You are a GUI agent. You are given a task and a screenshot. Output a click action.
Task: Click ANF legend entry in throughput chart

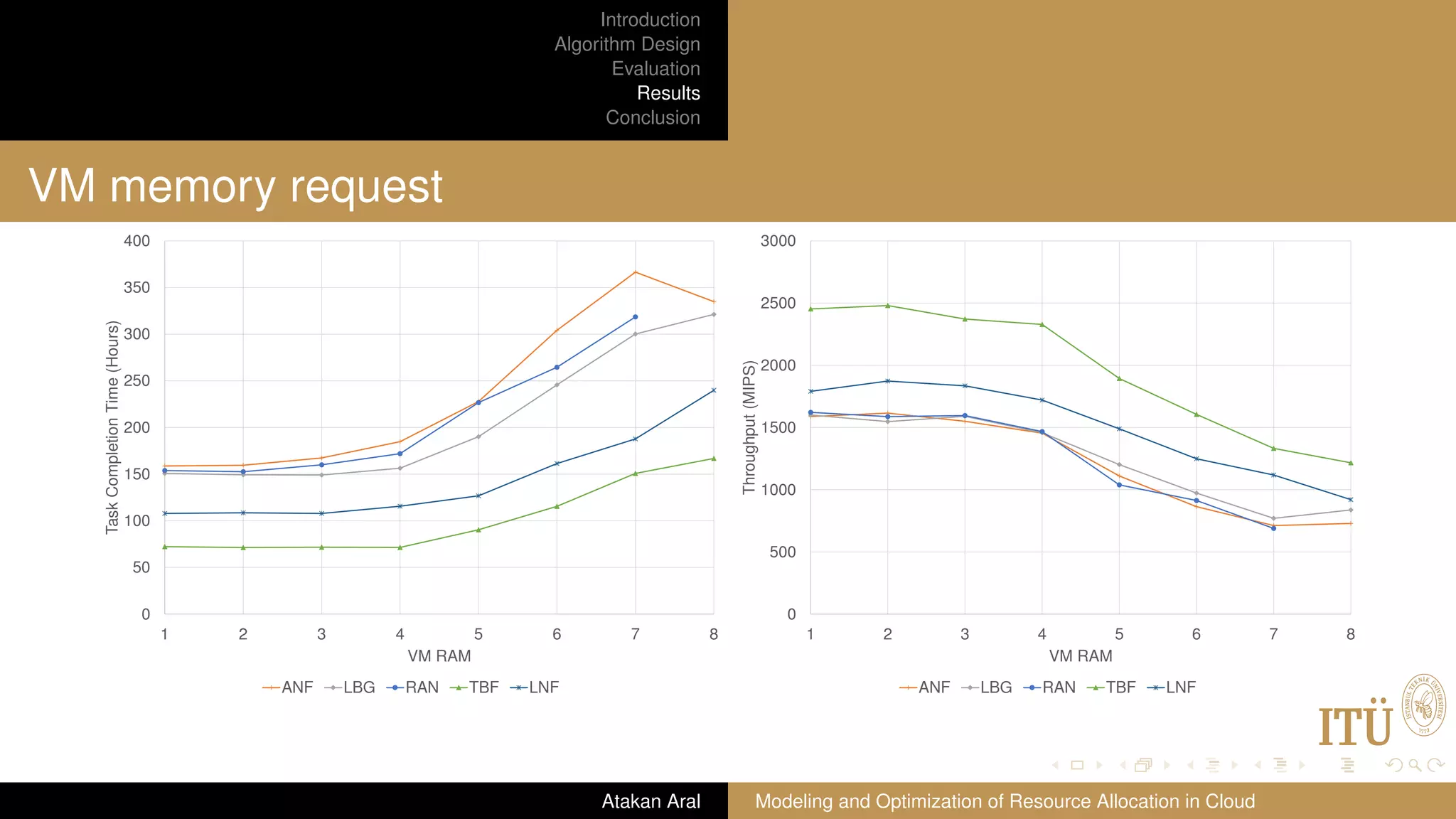pos(924,687)
